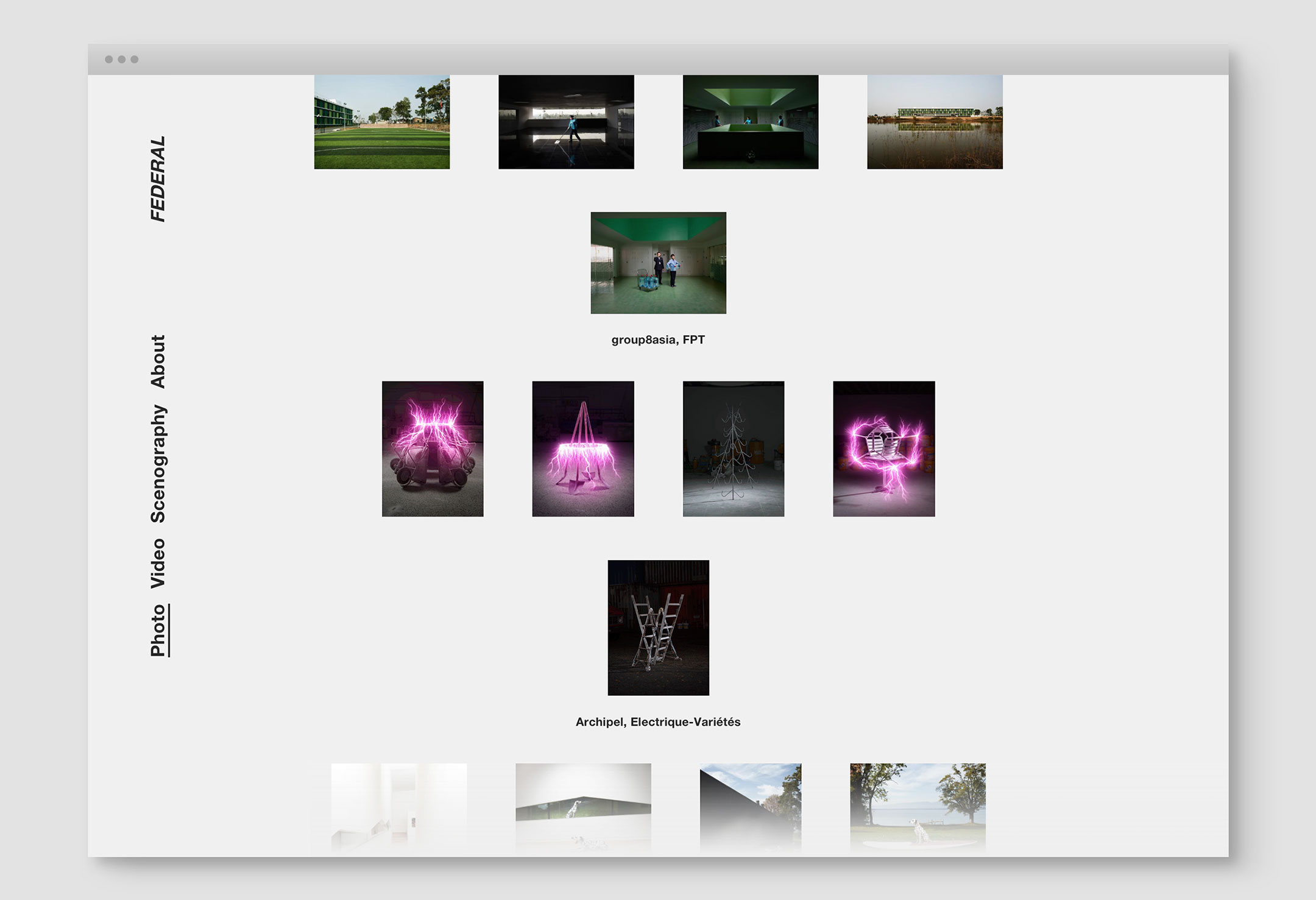The height and width of the screenshot is (900, 1316).
Task: View the crossed ladders photo
Action: point(658,628)
